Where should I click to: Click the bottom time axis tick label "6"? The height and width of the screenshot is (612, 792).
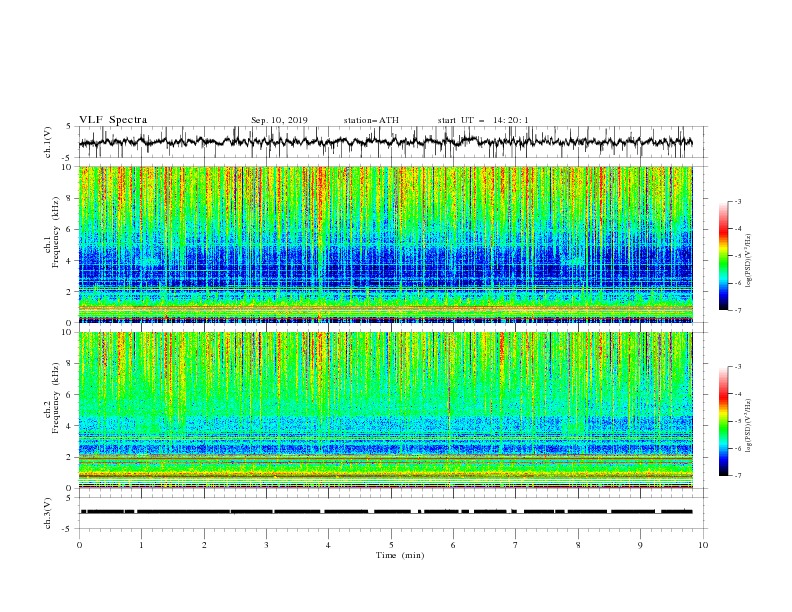(453, 545)
